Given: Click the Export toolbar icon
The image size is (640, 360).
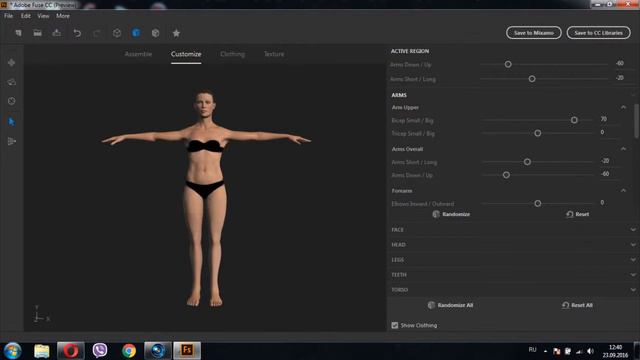Looking at the screenshot, I should [57, 33].
